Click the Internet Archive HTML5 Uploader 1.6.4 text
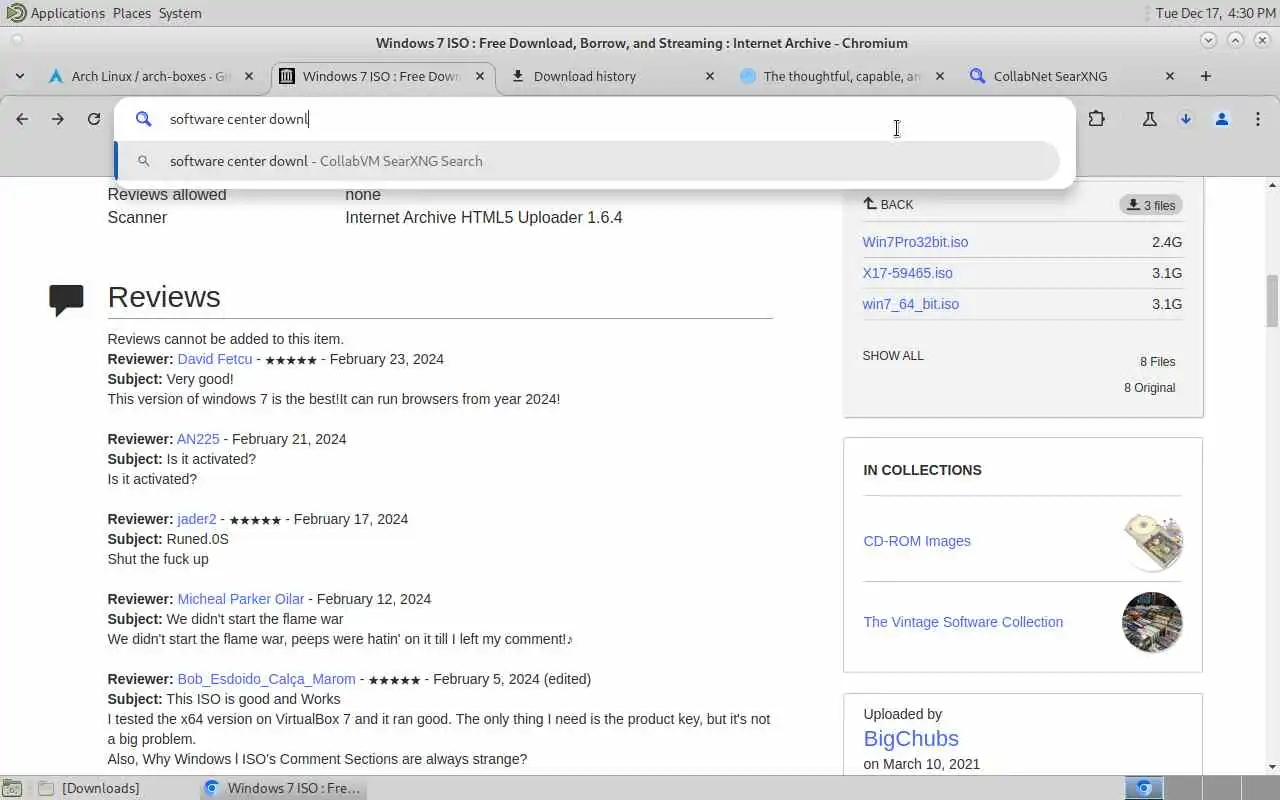1280x800 pixels. (x=484, y=217)
